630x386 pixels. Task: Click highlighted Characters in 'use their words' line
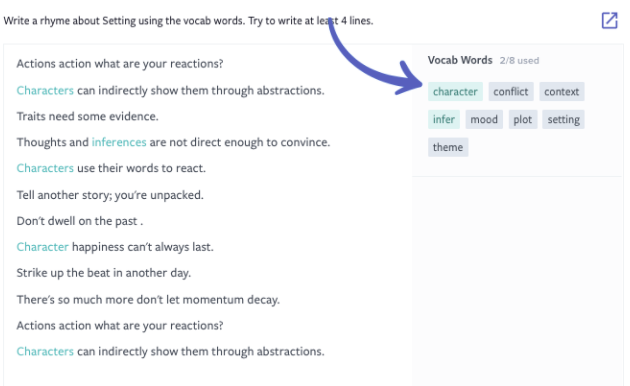point(45,168)
